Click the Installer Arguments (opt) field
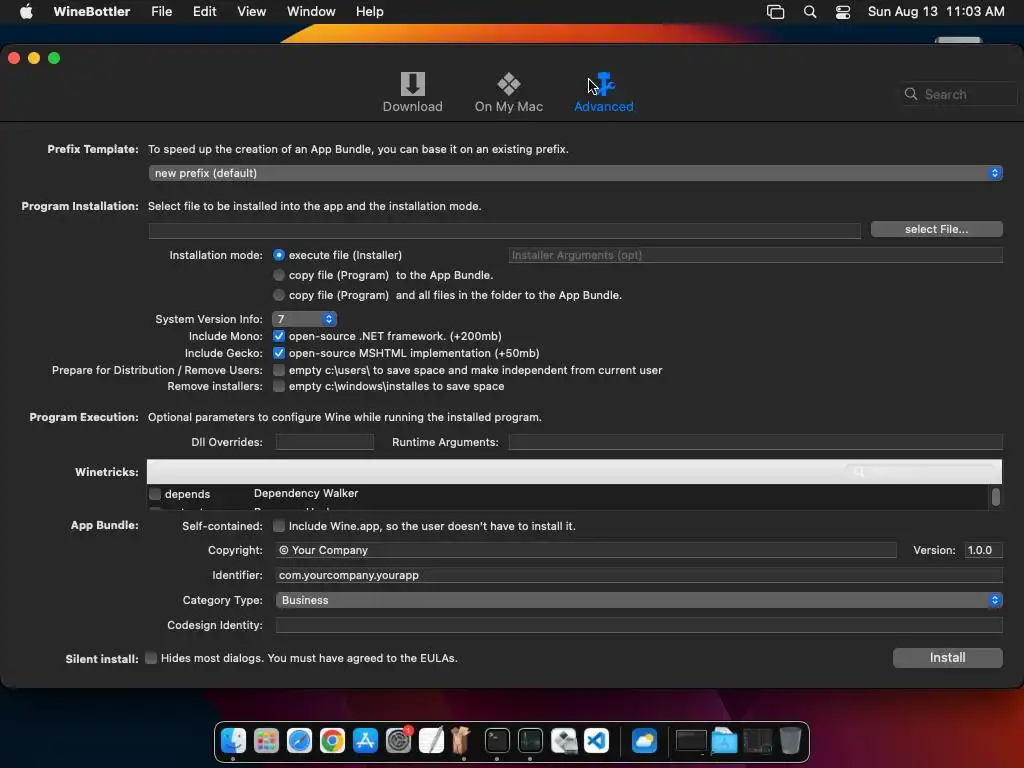The height and width of the screenshot is (768, 1024). point(755,255)
